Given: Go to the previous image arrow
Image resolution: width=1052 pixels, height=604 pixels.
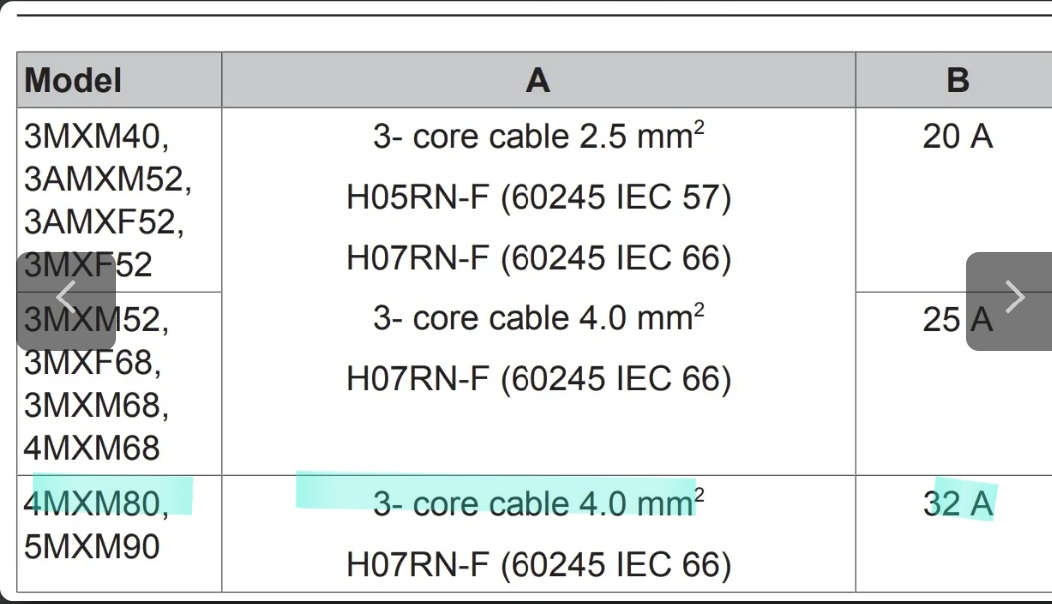Looking at the screenshot, I should 66,298.
